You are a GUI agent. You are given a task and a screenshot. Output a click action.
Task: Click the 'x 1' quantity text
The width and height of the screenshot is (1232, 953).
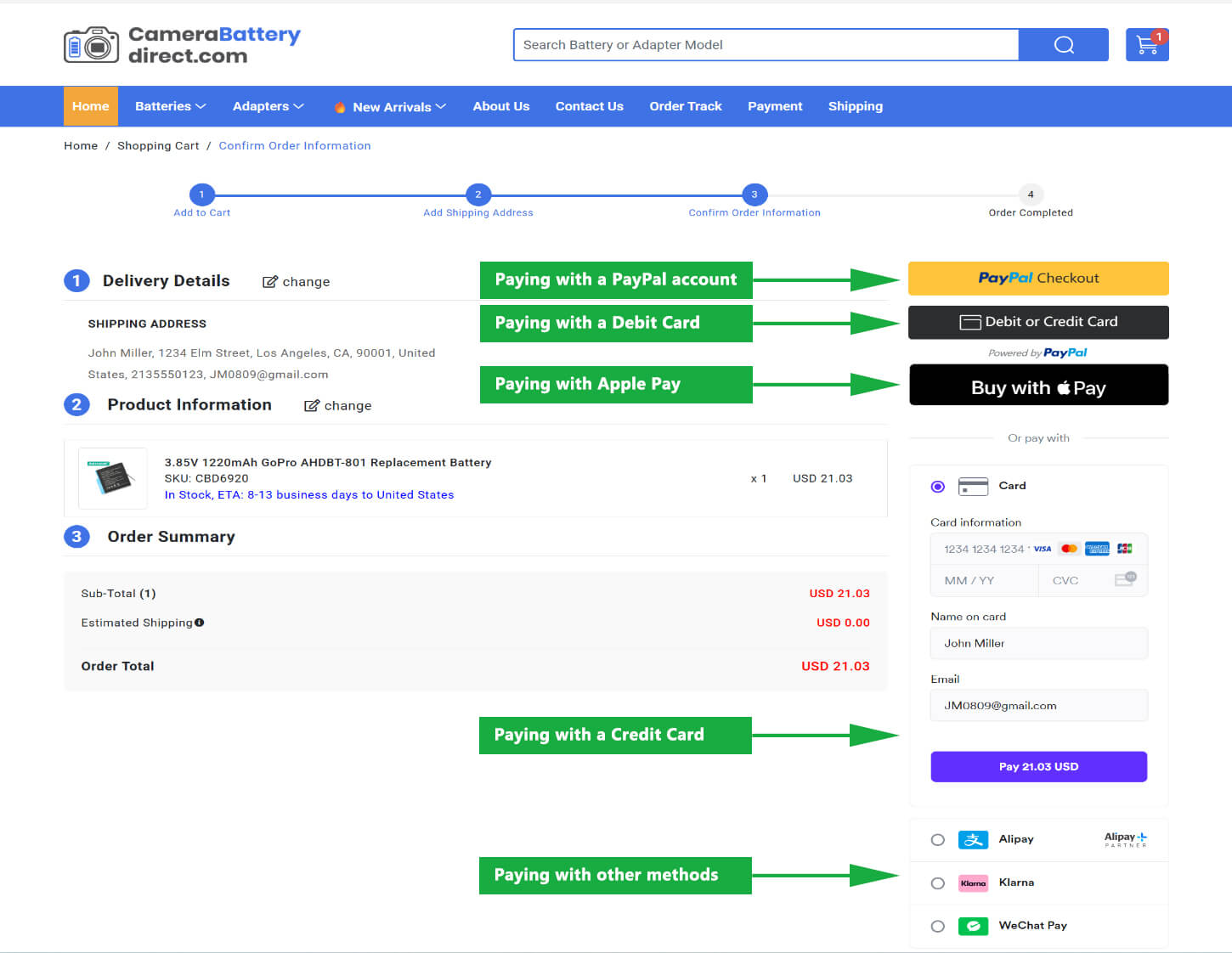tap(759, 479)
